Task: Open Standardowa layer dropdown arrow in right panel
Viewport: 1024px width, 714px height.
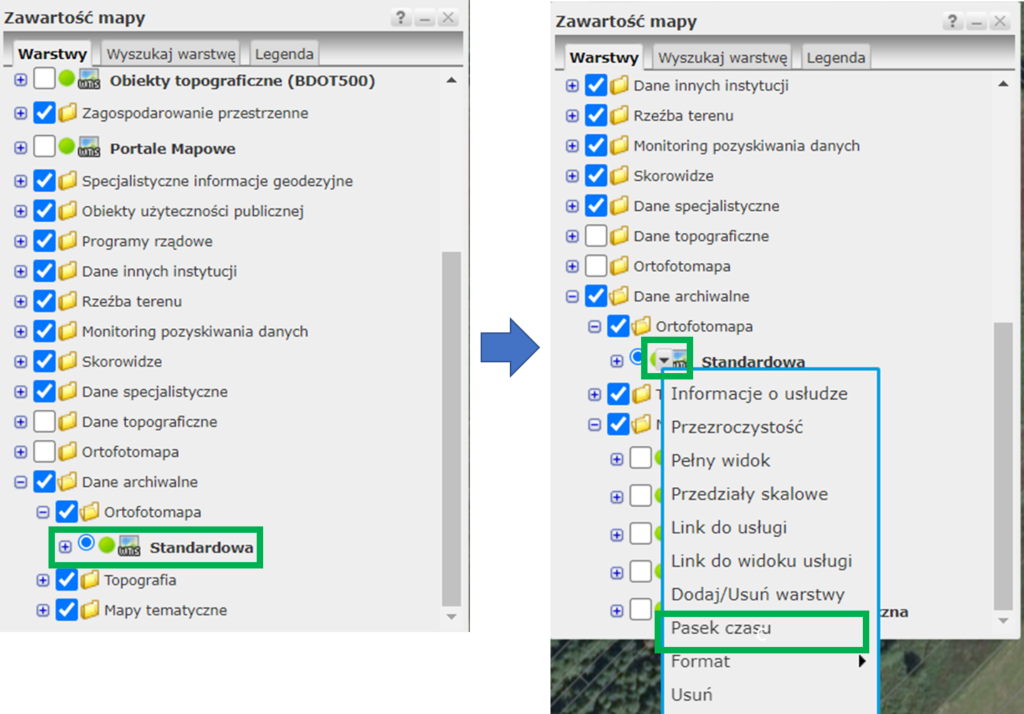Action: click(663, 360)
